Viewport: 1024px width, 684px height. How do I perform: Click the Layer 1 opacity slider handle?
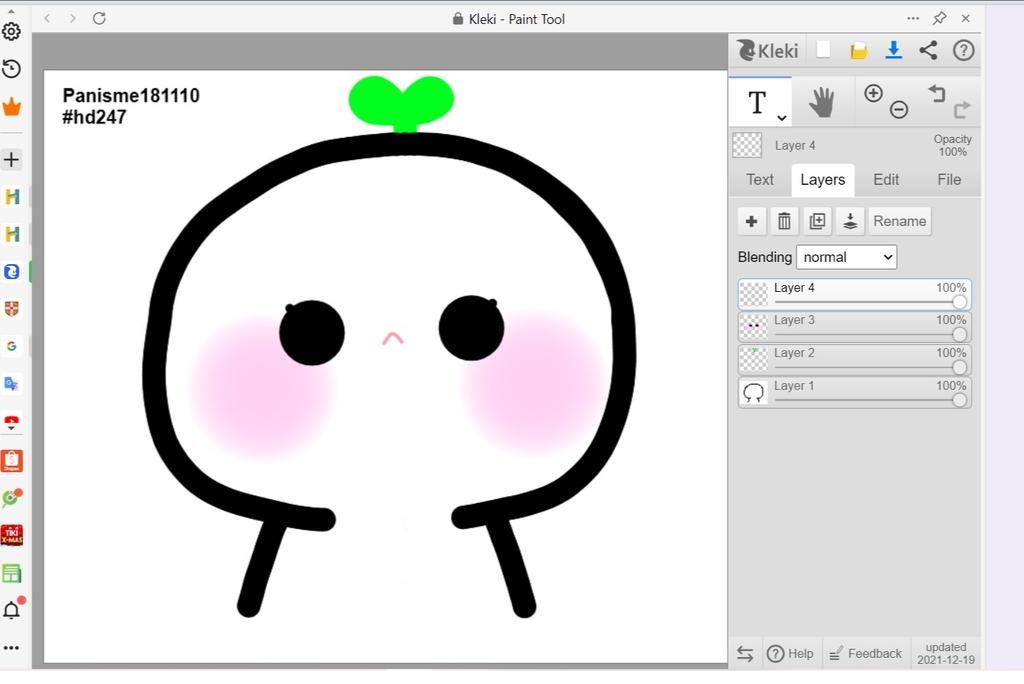[959, 400]
